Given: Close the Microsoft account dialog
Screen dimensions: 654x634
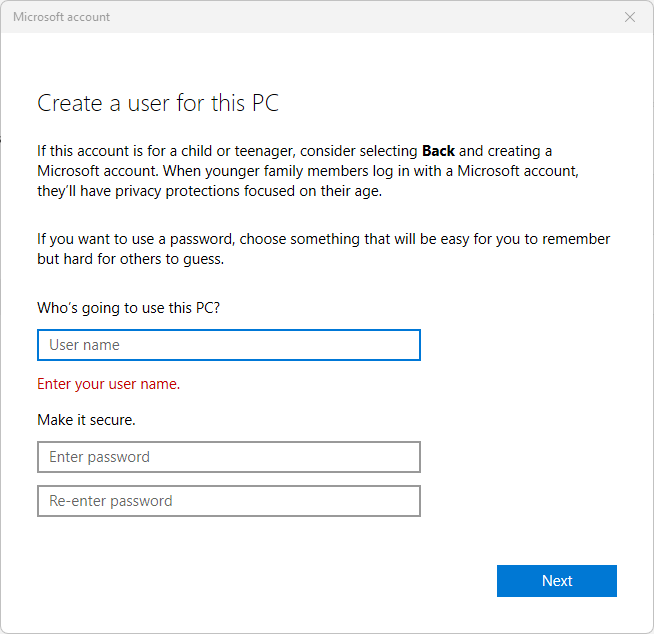Looking at the screenshot, I should [x=630, y=17].
